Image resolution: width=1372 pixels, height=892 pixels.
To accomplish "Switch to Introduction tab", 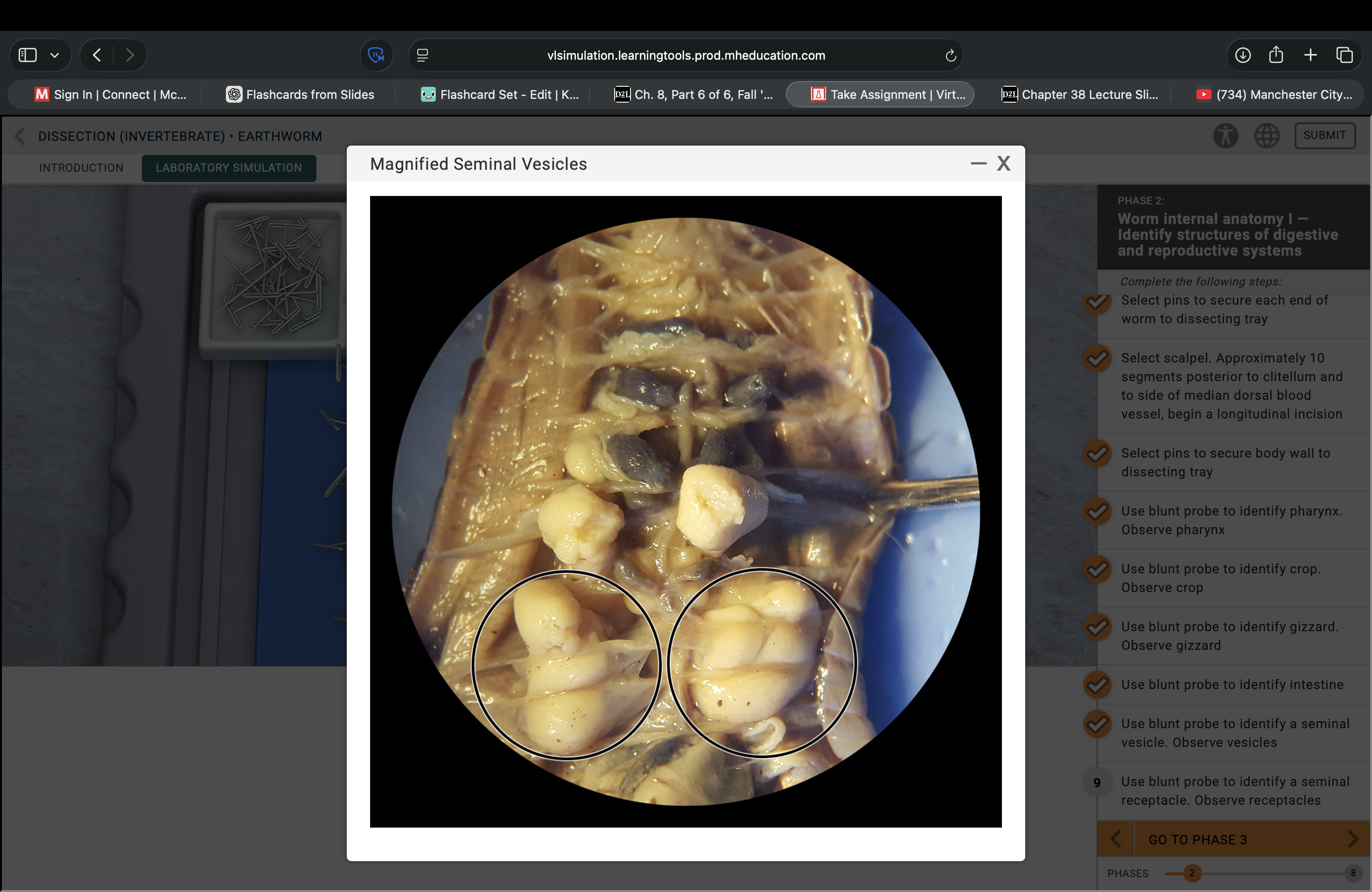I will 81,167.
